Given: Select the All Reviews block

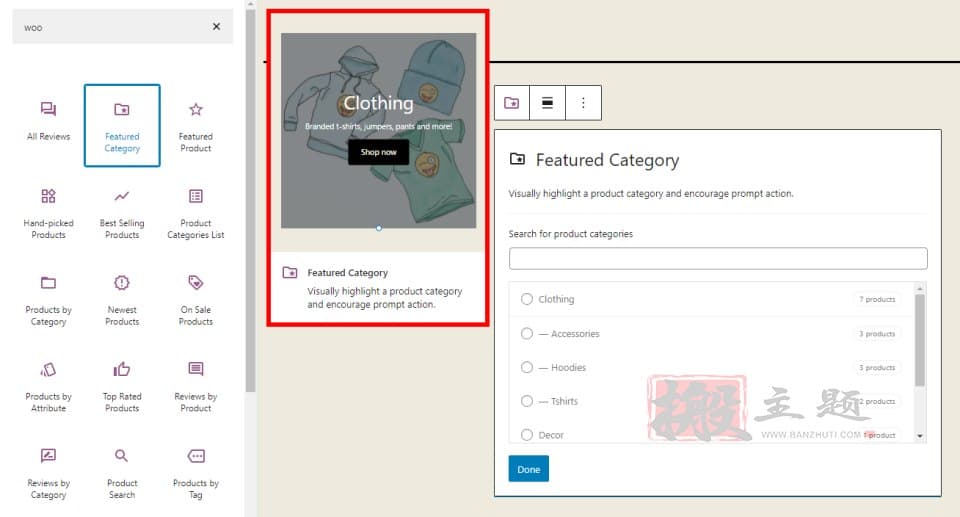Looking at the screenshot, I should coord(48,123).
